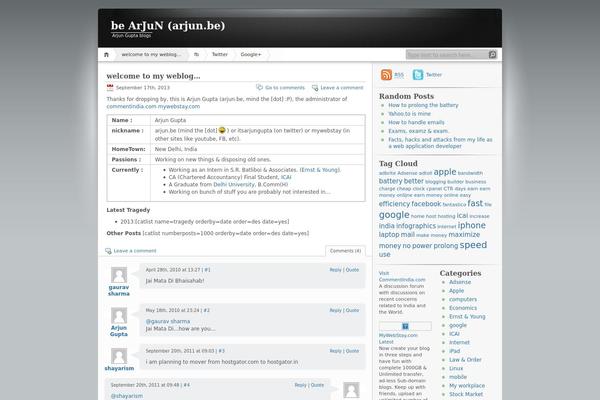Reply to comment #4
This screenshot has height=400, width=600.
300,385
